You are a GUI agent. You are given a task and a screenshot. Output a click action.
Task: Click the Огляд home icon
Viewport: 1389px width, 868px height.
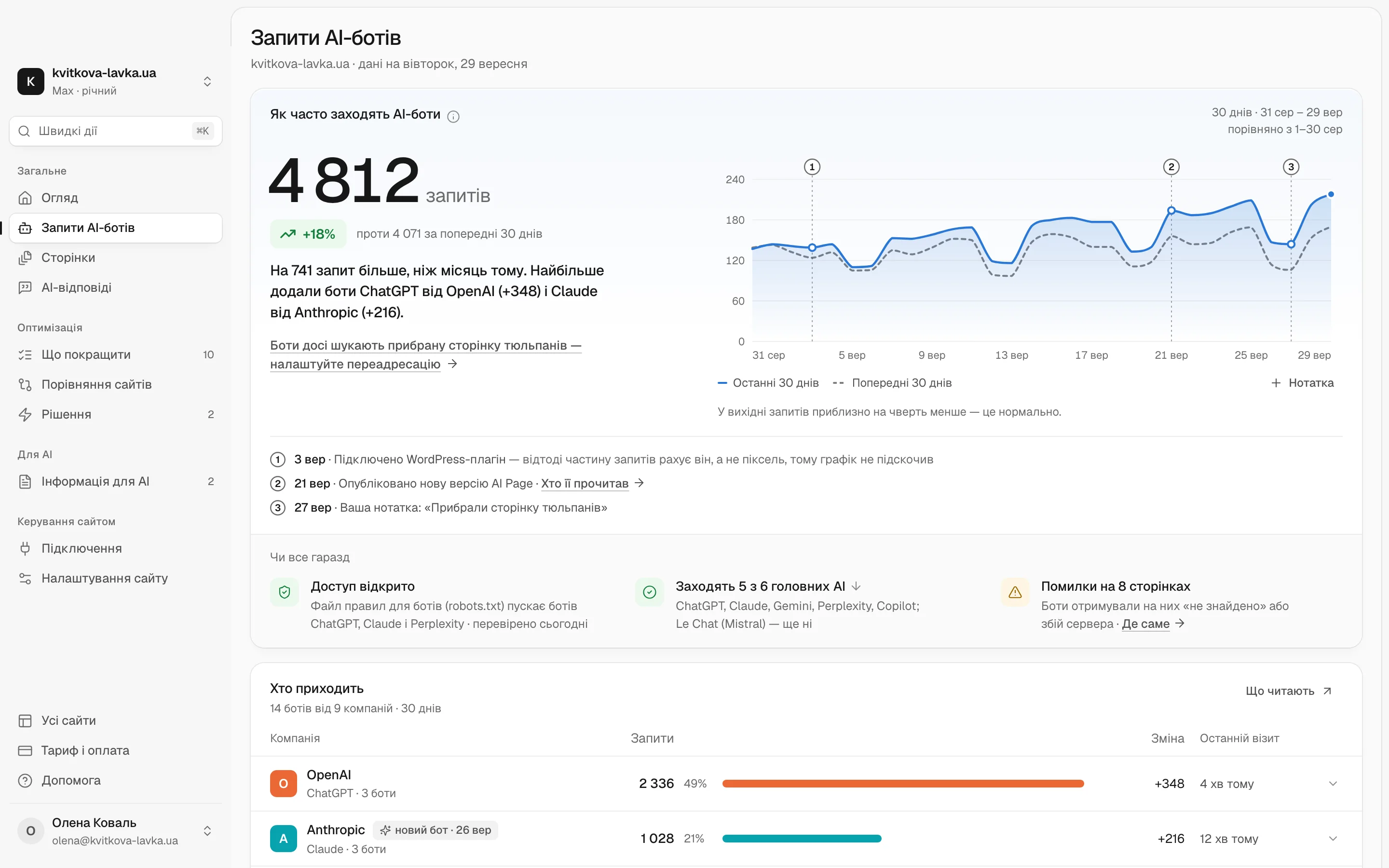tap(25, 198)
